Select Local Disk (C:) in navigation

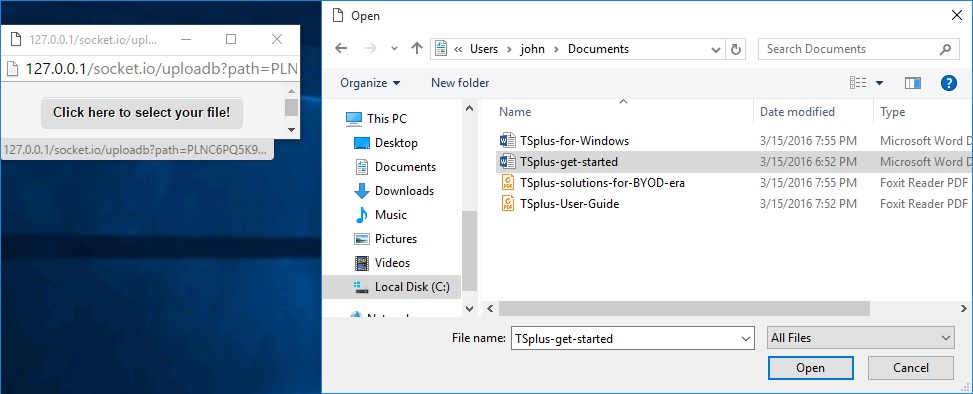(392, 287)
